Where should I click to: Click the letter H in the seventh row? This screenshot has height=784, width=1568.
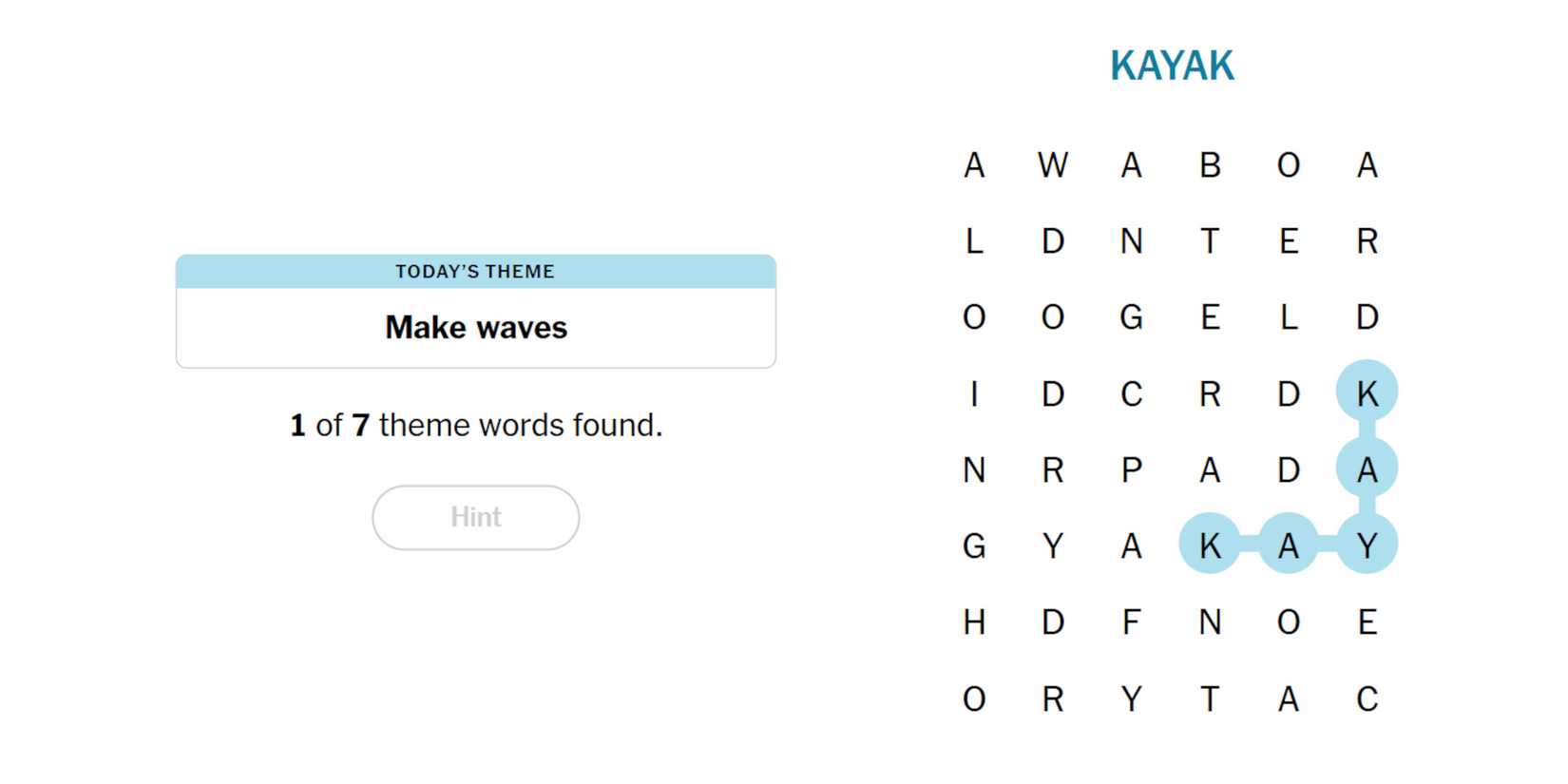(974, 622)
